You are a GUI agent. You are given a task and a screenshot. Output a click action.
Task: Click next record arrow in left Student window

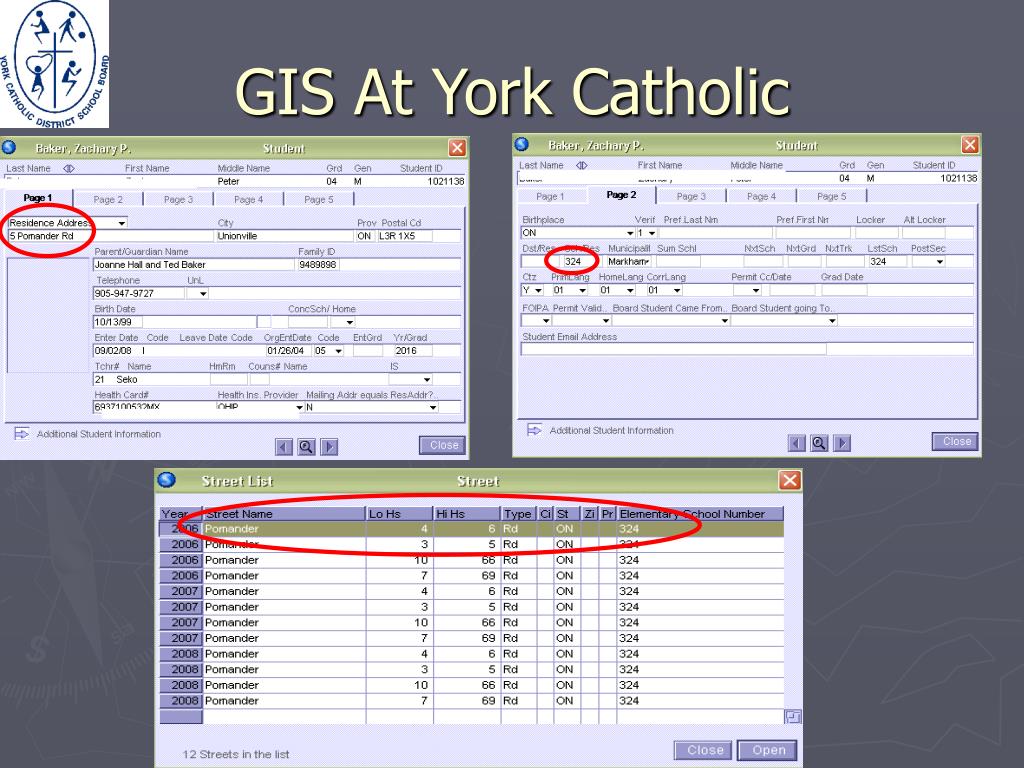tap(329, 447)
